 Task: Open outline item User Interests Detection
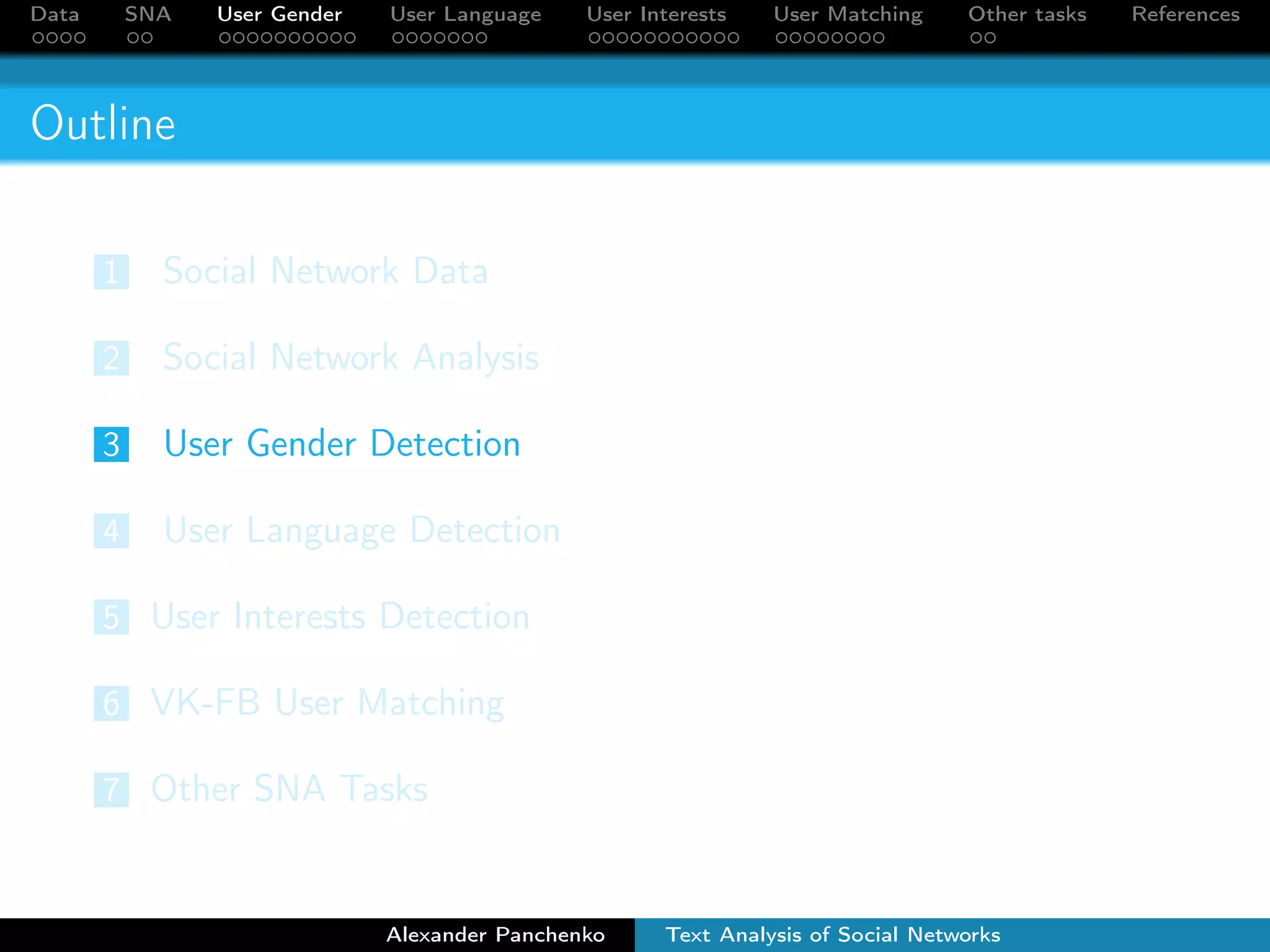coord(340,616)
